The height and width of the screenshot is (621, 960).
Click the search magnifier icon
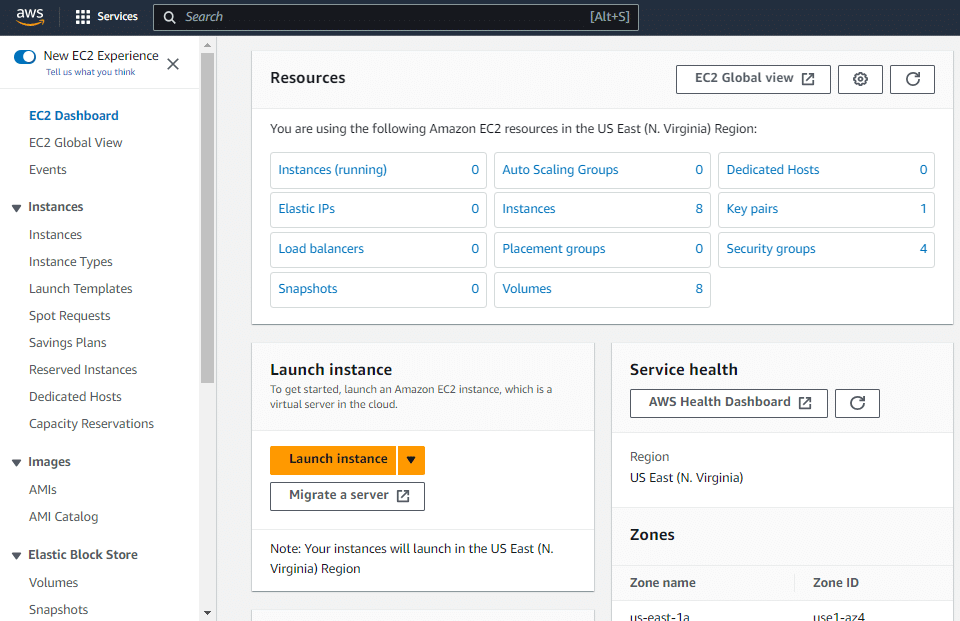coord(169,17)
